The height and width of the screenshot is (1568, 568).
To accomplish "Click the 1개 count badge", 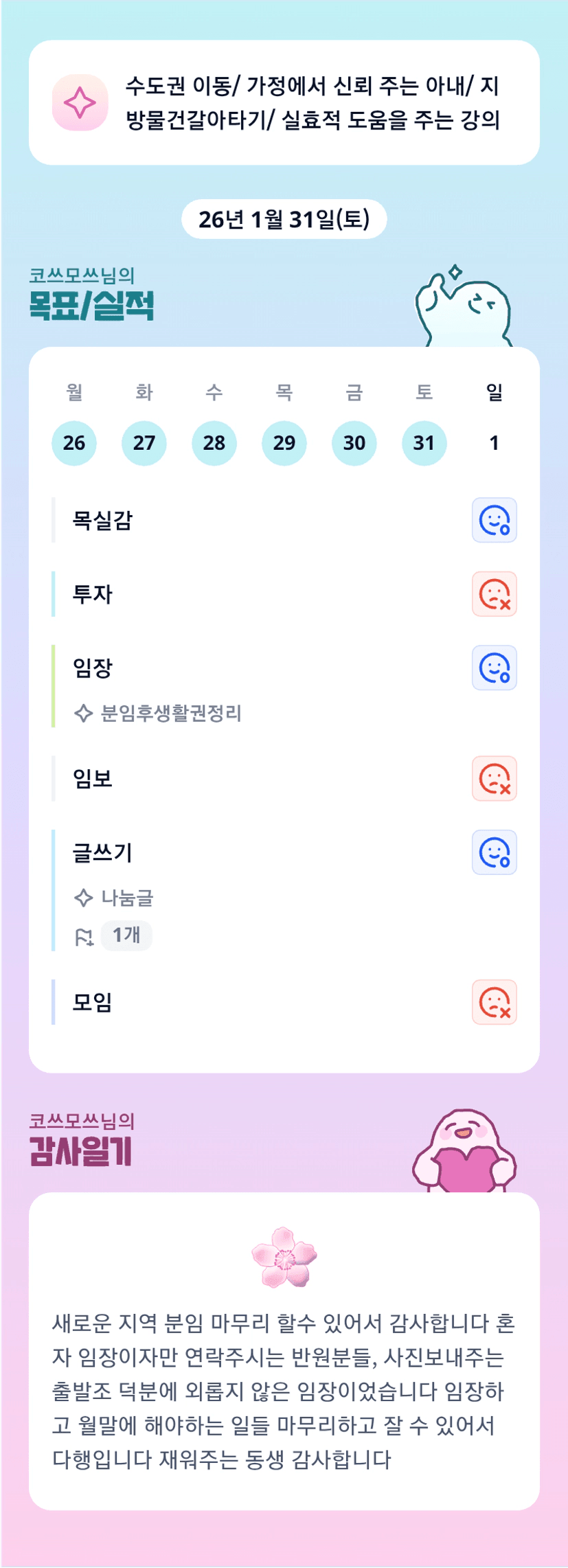I will tap(126, 935).
